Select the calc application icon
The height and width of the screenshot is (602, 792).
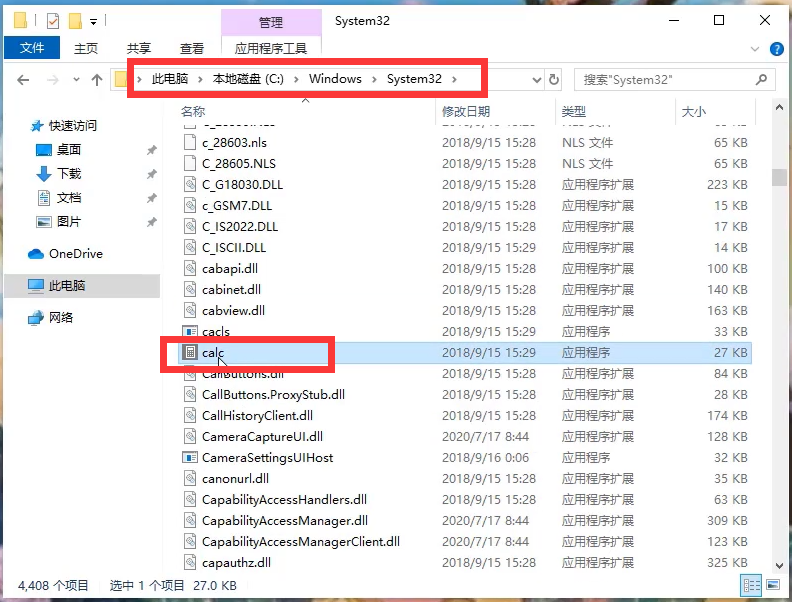(190, 352)
